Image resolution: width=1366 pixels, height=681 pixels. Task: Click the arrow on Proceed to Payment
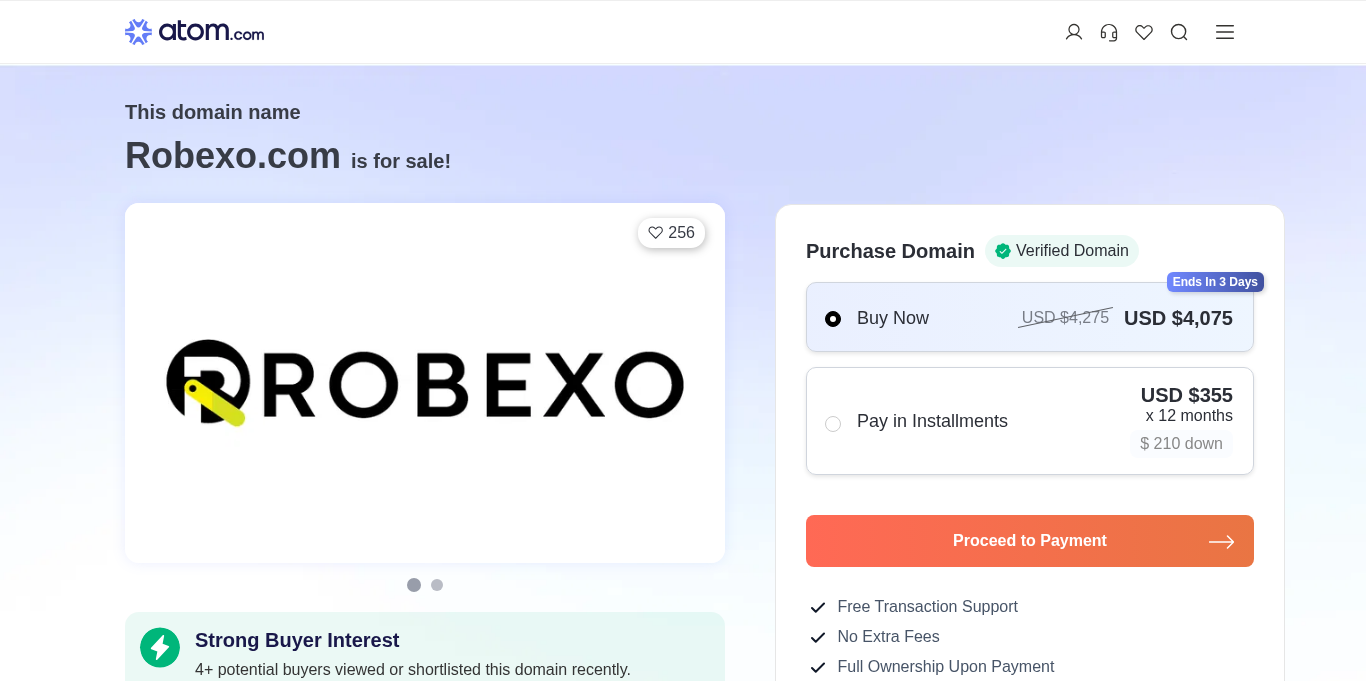(1221, 542)
